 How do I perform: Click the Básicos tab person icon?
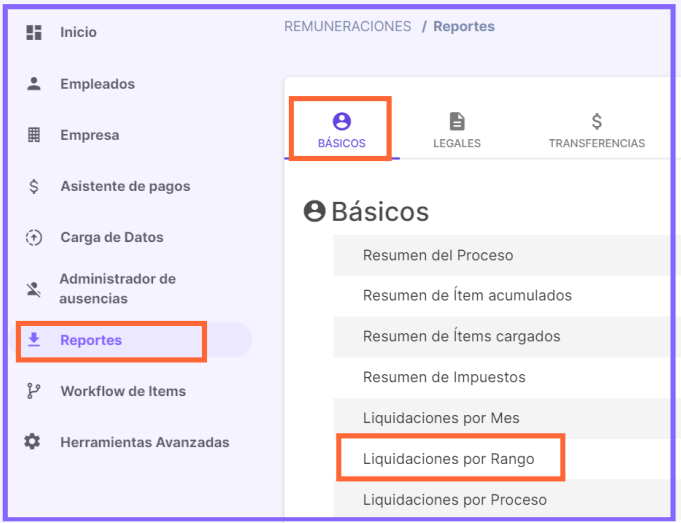pyautogui.click(x=342, y=121)
